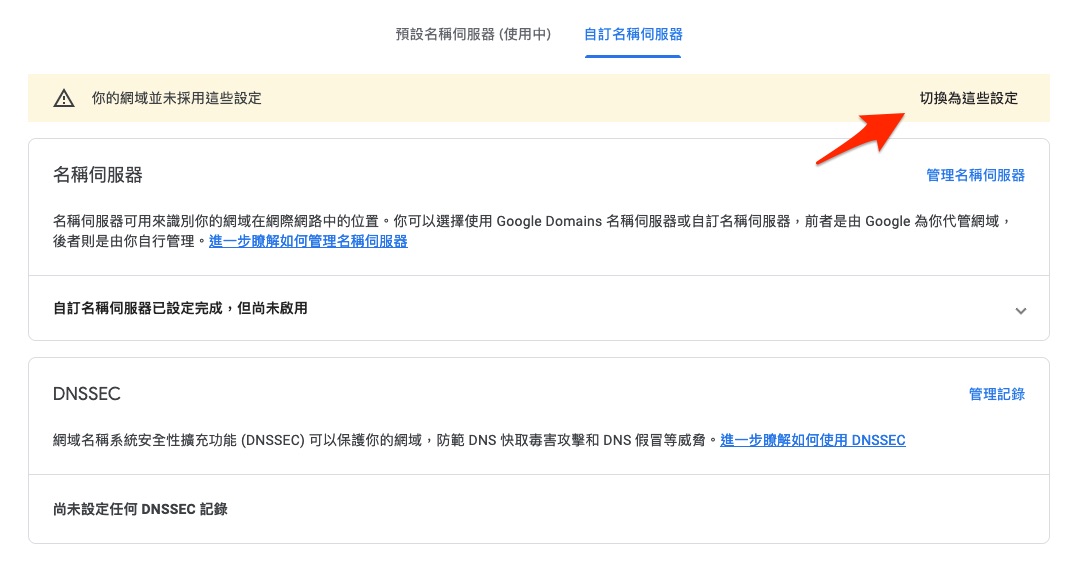
Task: Click the 尚未設定任何 DNSSEC 記錄 status text
Action: pyautogui.click(x=140, y=509)
